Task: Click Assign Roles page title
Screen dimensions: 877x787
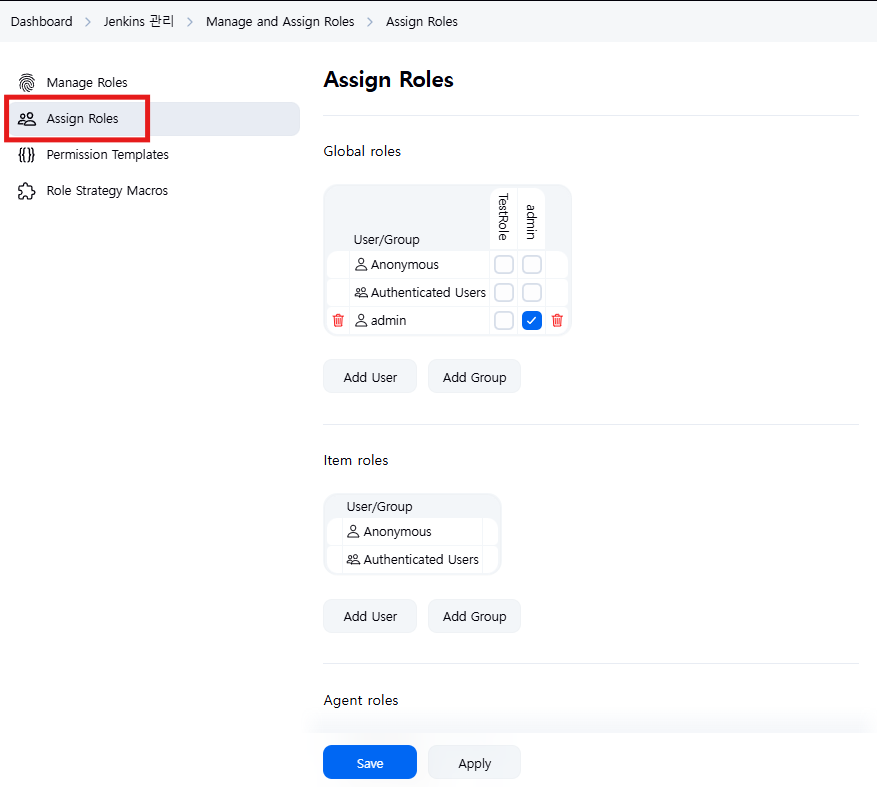Action: pos(388,80)
